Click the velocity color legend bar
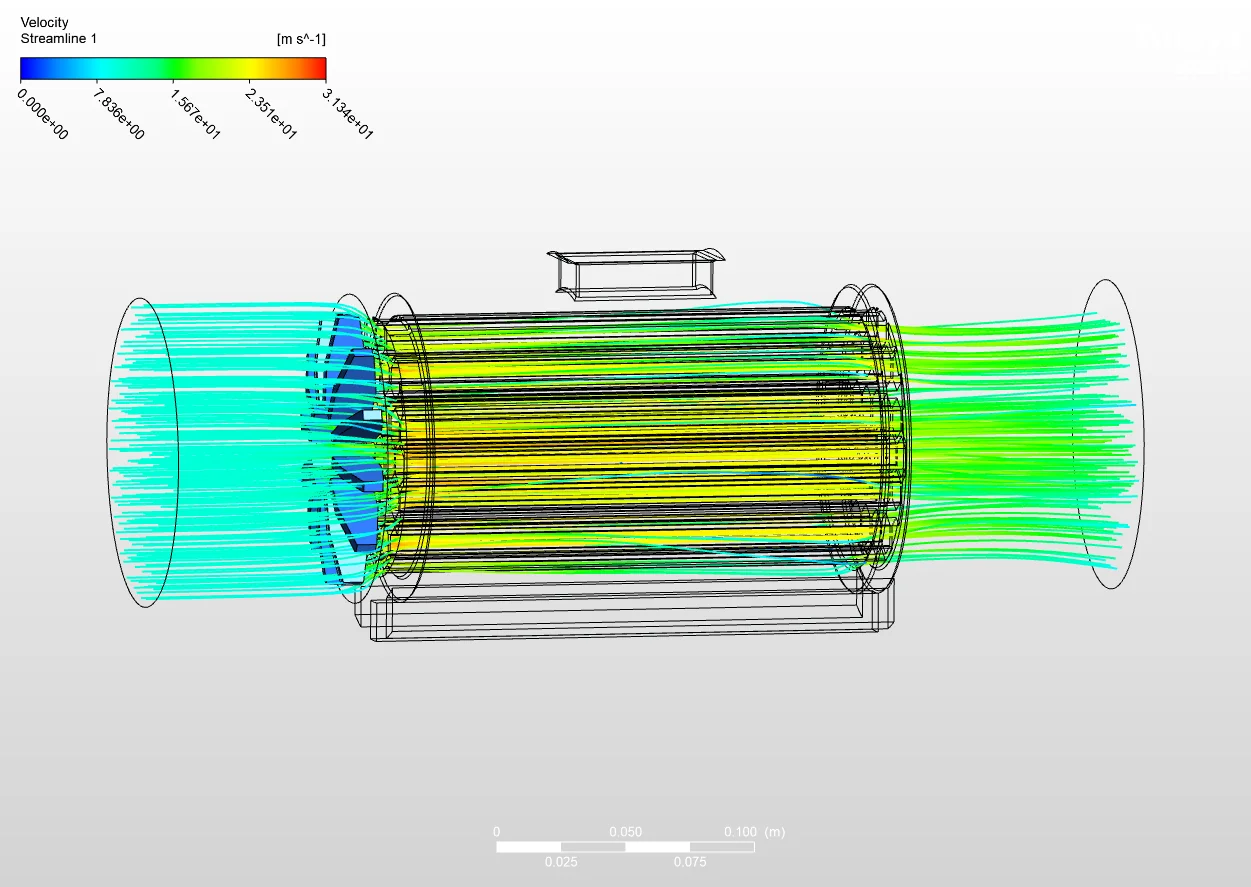Viewport: 1251px width, 887px height. 173,68
